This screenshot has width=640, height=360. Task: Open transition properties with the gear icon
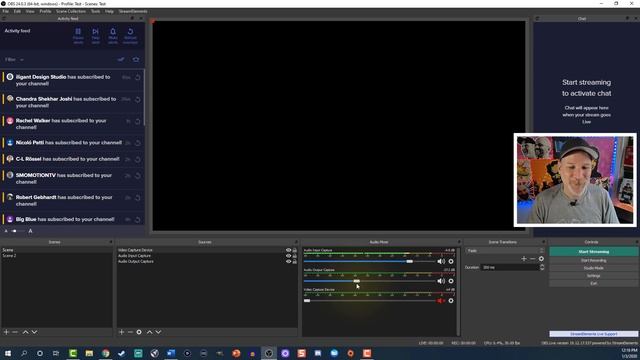coord(541,259)
